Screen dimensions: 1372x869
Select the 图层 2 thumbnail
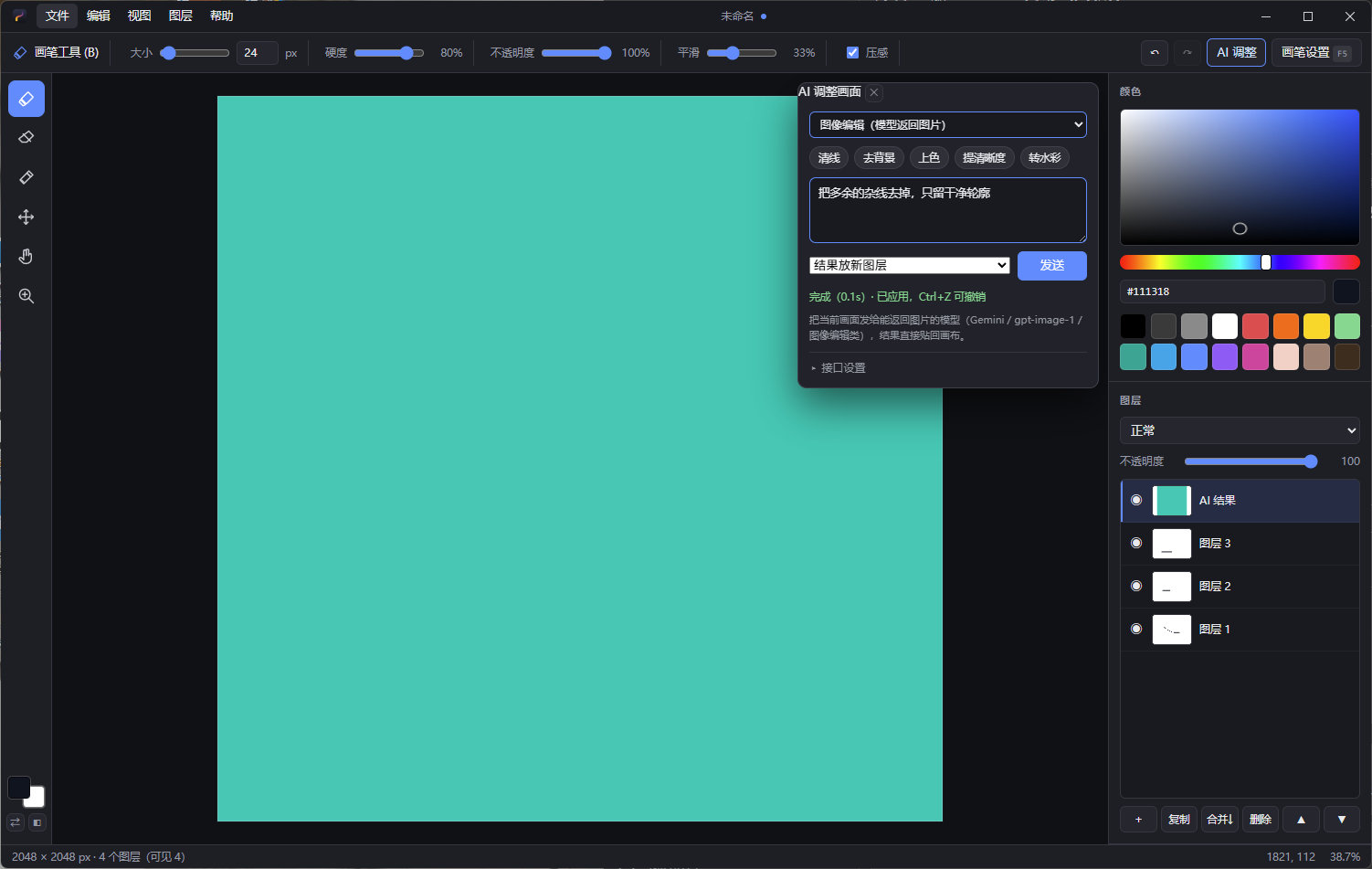(1172, 587)
